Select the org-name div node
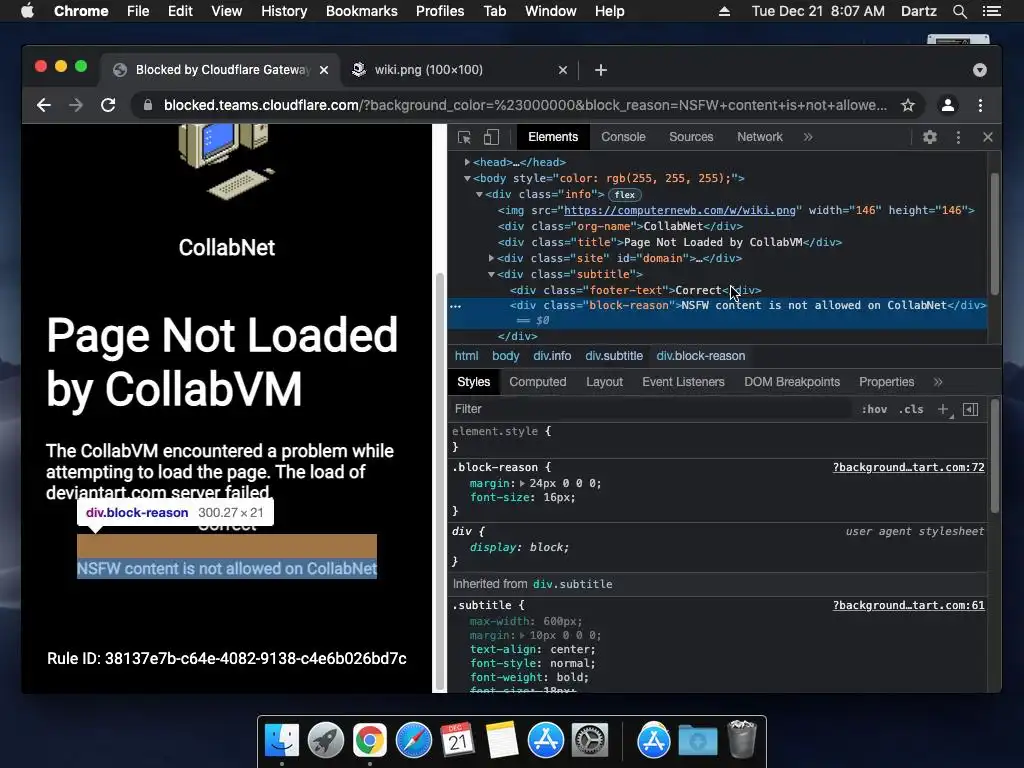The height and width of the screenshot is (768, 1024). [x=620, y=226]
